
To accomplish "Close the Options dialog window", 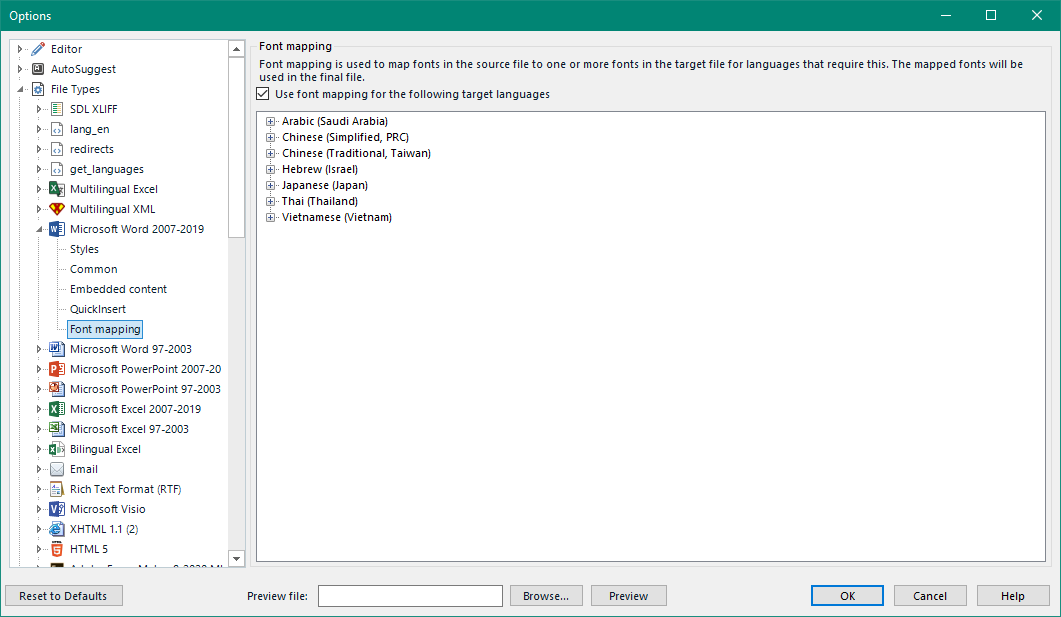I will point(1037,15).
